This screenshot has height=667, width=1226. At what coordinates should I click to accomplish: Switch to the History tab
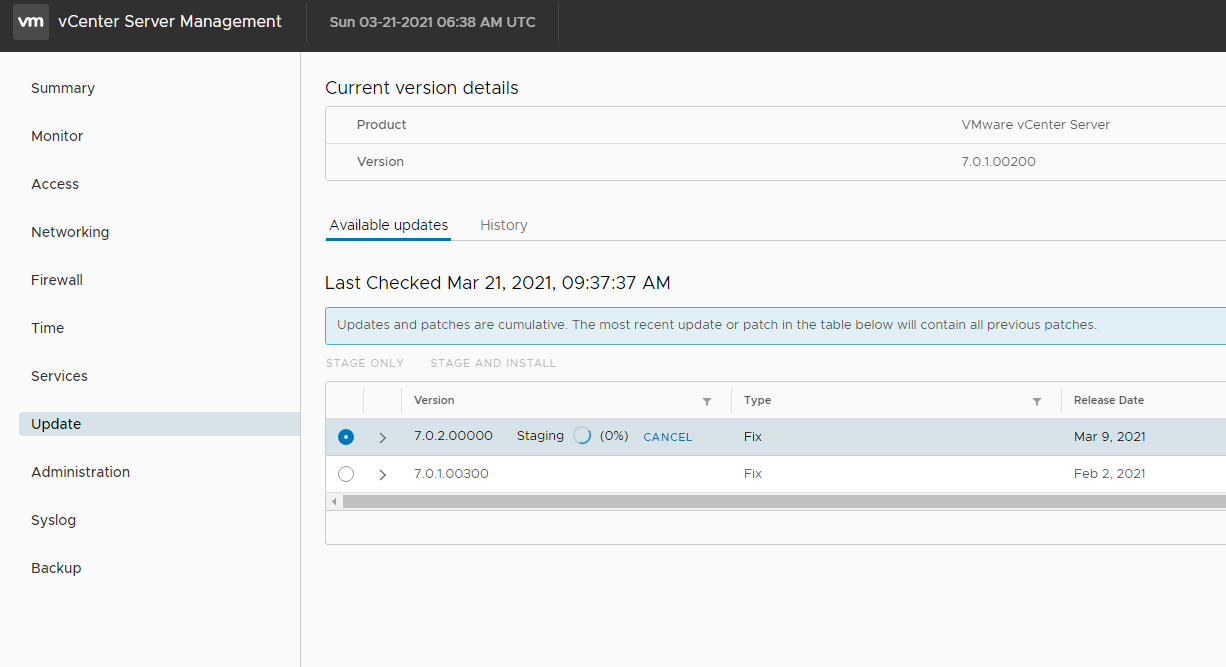pos(504,225)
